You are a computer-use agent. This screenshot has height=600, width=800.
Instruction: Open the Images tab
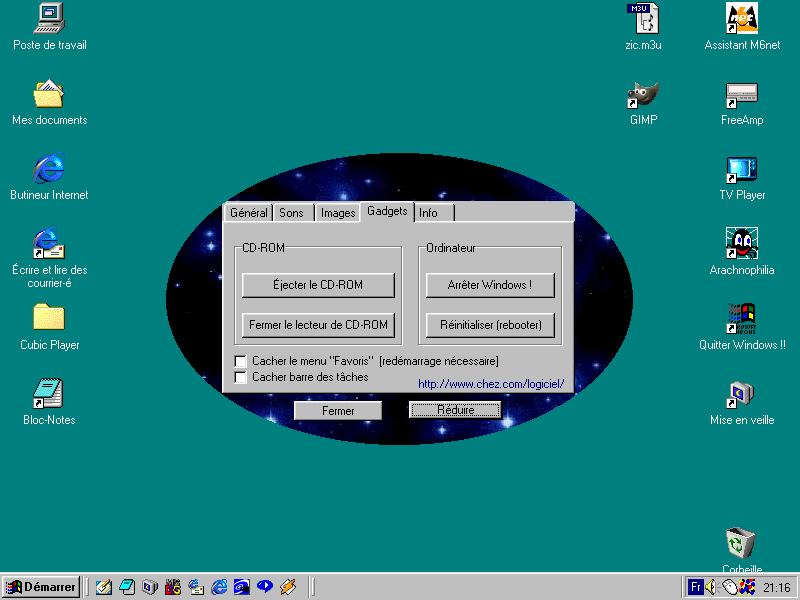click(x=338, y=213)
